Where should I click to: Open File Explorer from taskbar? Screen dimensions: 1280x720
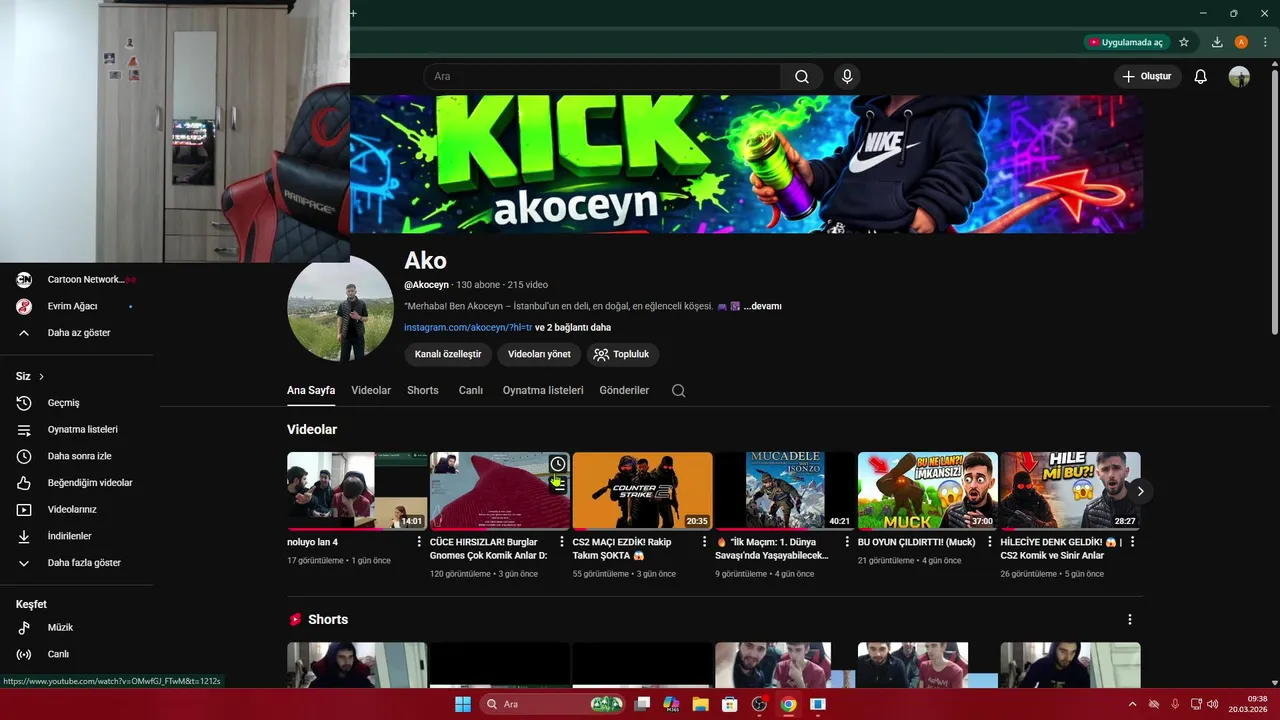(701, 704)
